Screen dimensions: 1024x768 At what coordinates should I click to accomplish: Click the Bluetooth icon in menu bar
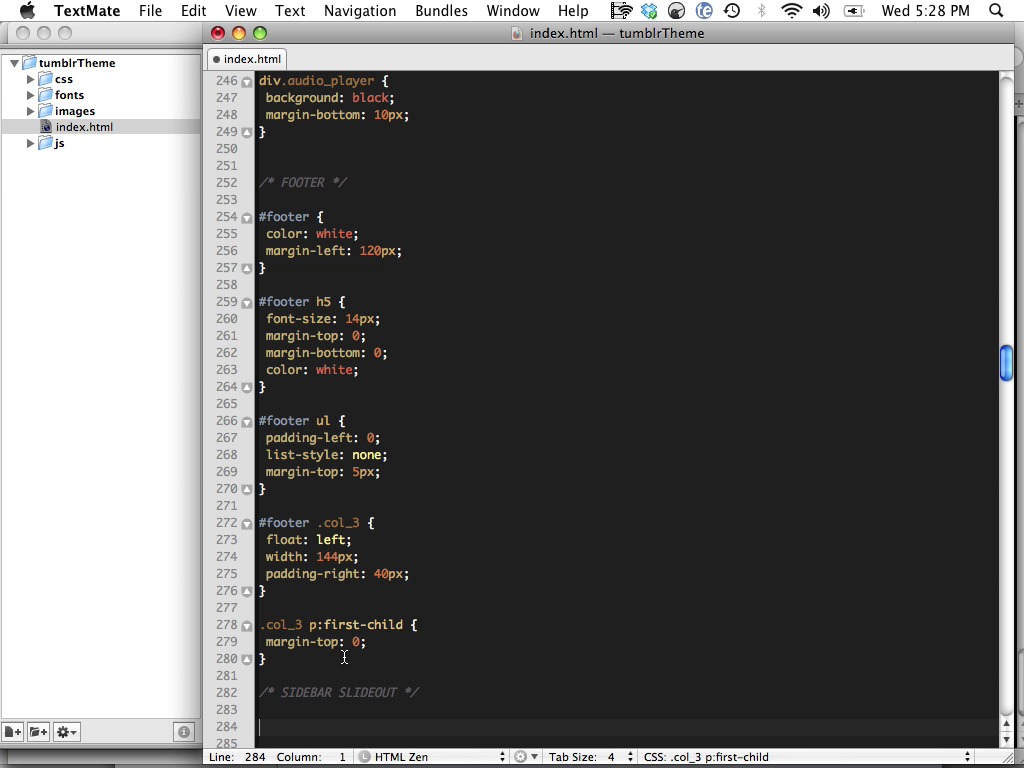click(x=761, y=10)
